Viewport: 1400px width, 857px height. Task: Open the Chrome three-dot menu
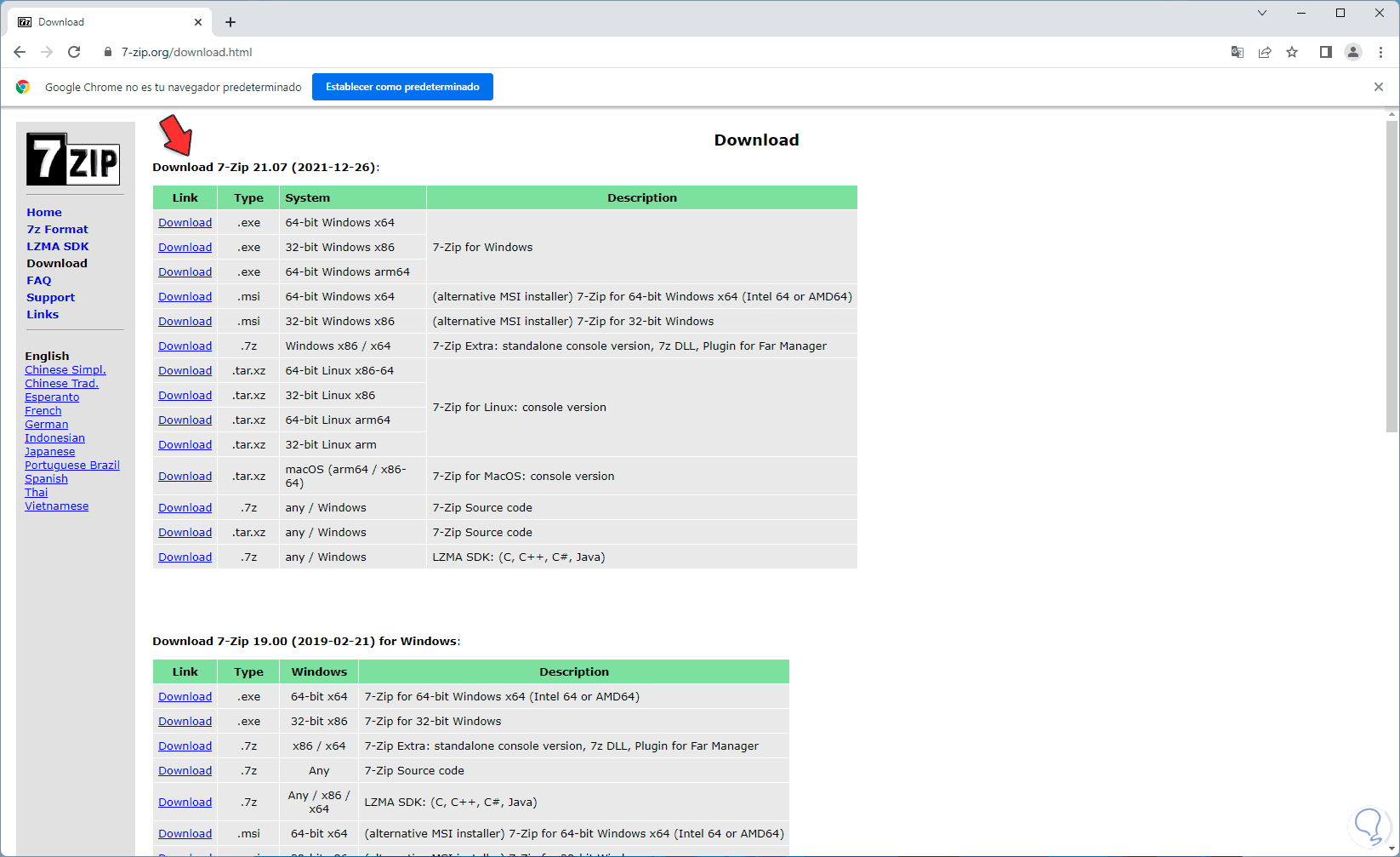(x=1380, y=52)
